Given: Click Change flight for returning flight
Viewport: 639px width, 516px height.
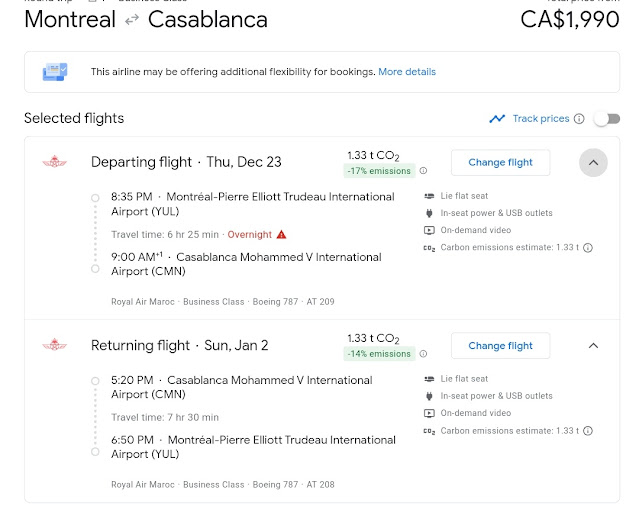Looking at the screenshot, I should (500, 346).
